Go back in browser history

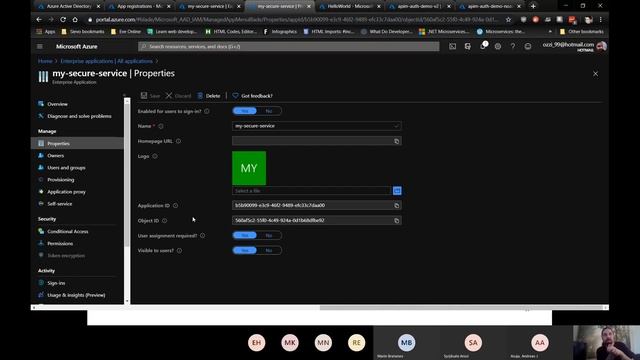point(39,19)
